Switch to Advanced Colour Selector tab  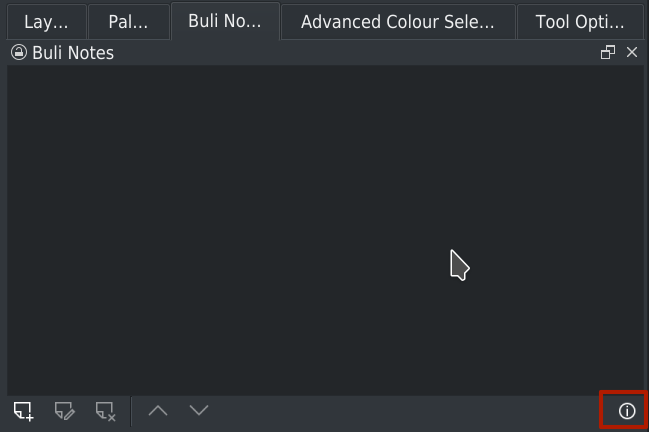click(397, 21)
